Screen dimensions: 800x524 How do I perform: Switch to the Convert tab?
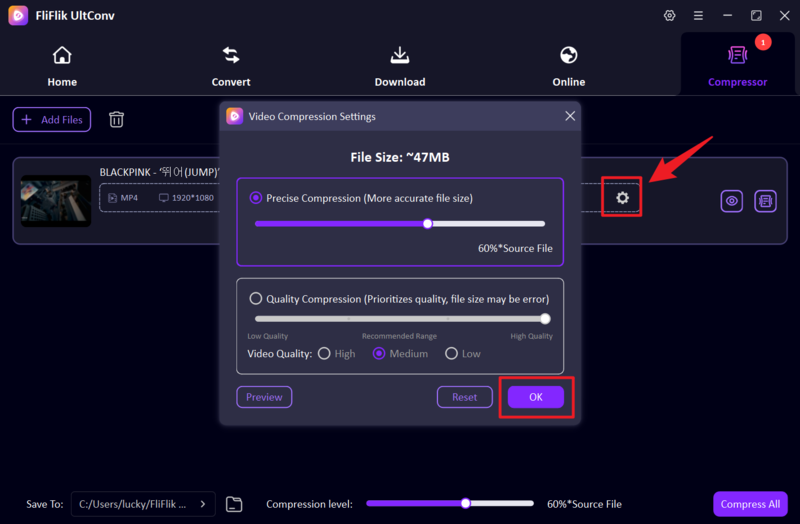coord(231,66)
